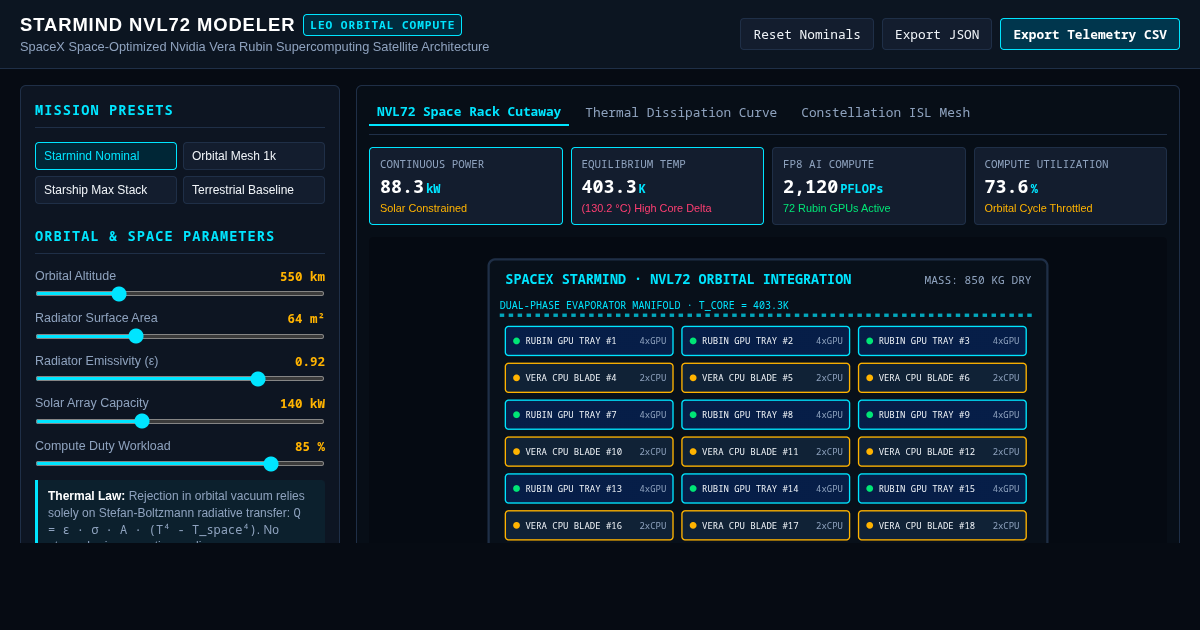Viewport: 1200px width, 630px height.
Task: Select the Continuous Power card
Action: [466, 186]
